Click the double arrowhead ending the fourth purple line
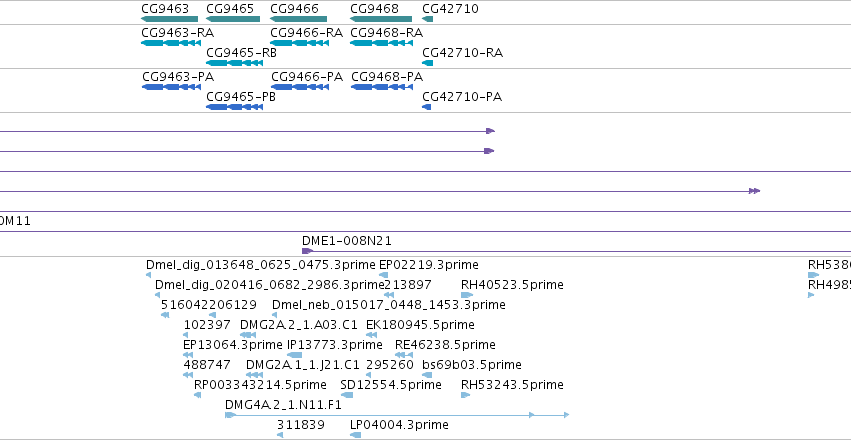The height and width of the screenshot is (440, 851). [x=754, y=191]
